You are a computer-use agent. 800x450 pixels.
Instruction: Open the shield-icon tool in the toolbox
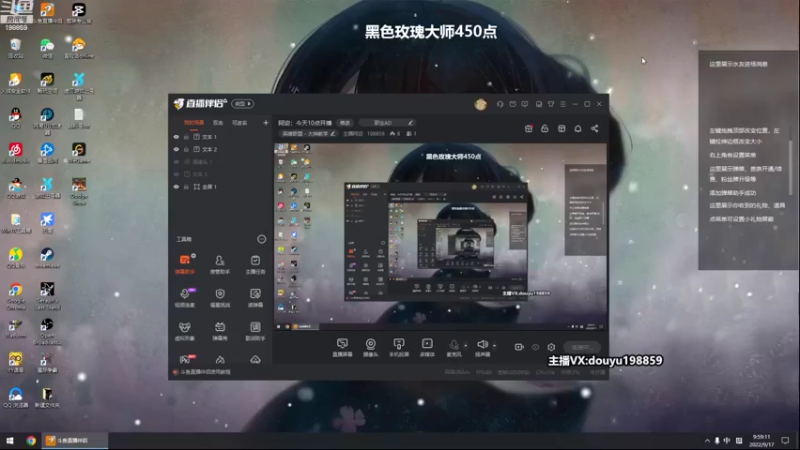point(220,297)
